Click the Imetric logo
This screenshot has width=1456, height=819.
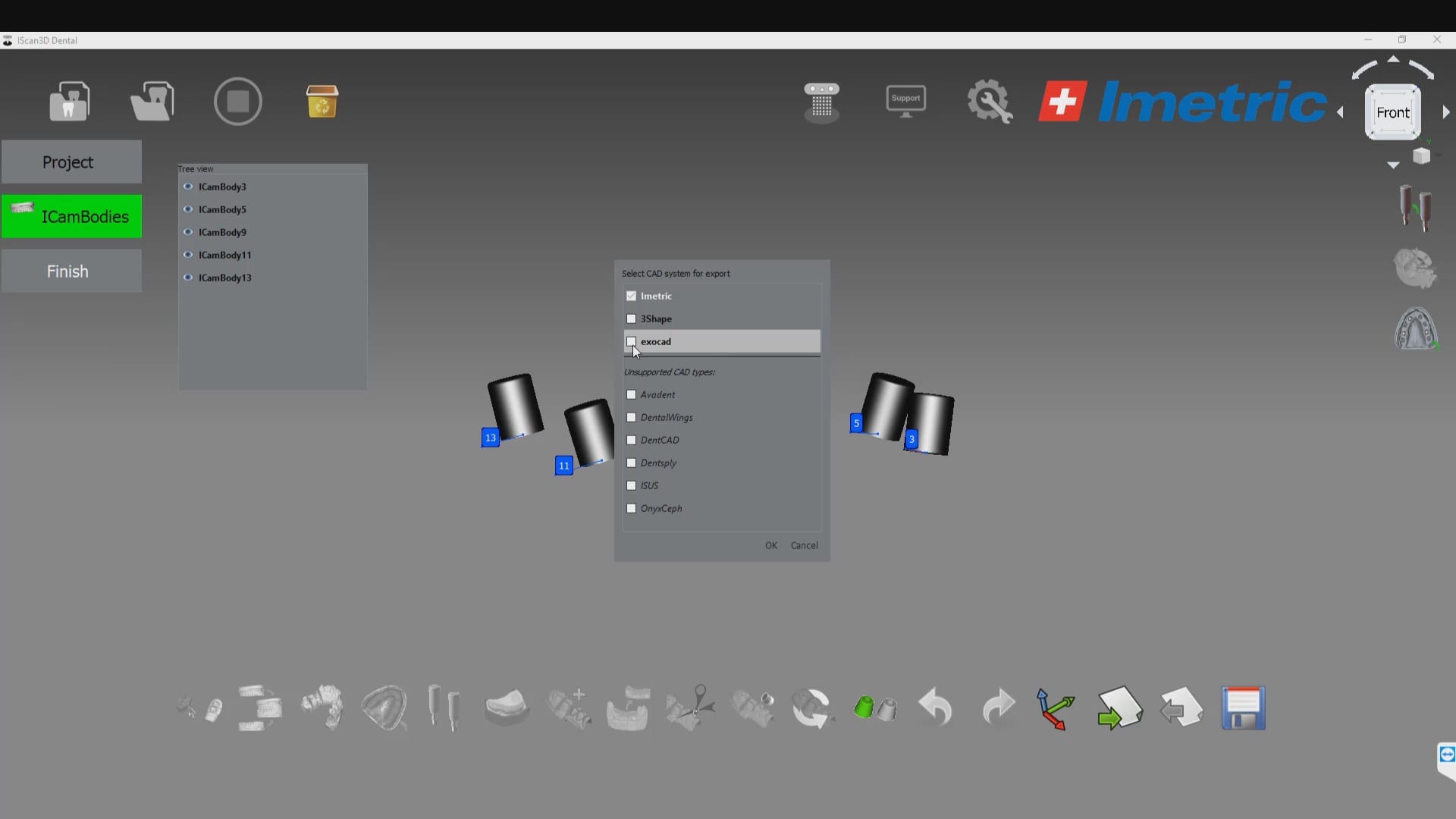[1182, 102]
